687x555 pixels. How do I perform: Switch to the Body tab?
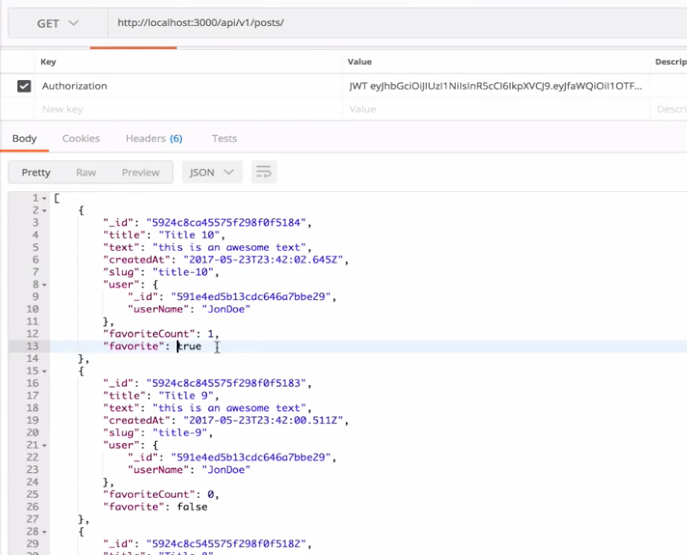point(24,139)
